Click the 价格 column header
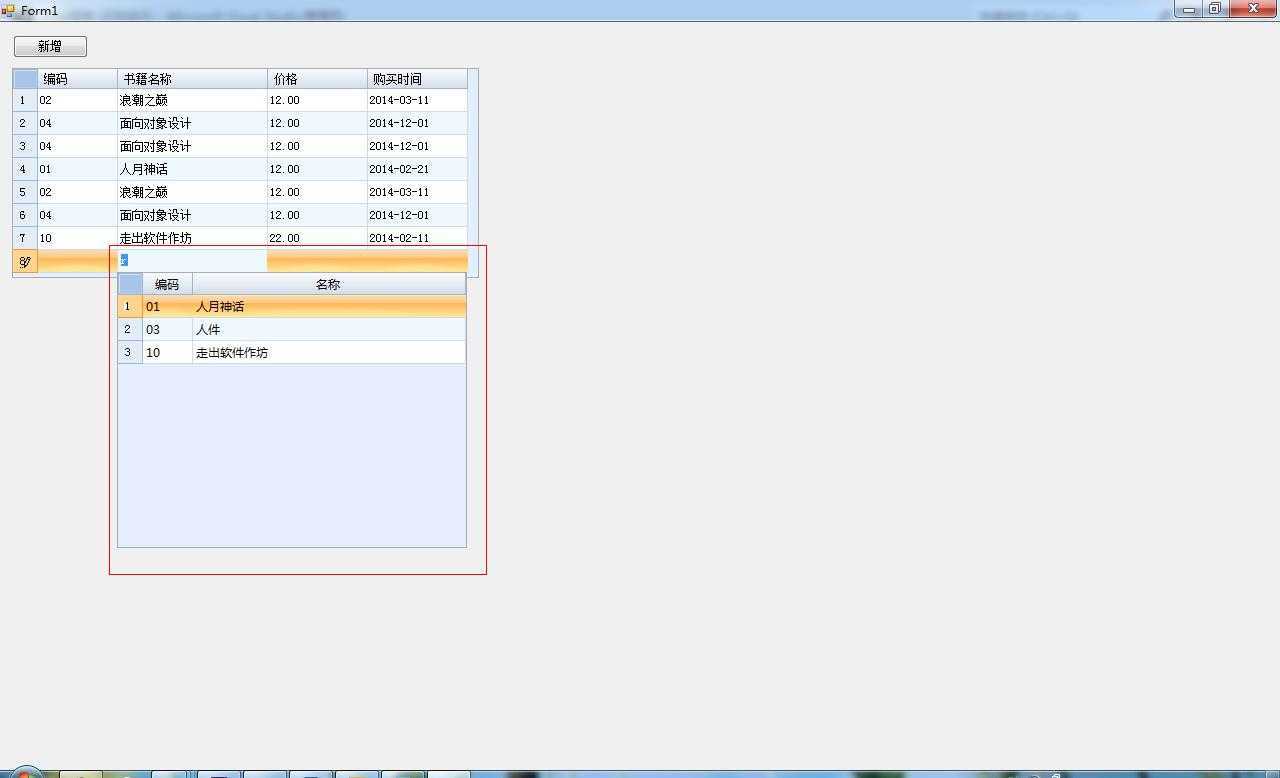Viewport: 1280px width, 778px height. tap(317, 79)
